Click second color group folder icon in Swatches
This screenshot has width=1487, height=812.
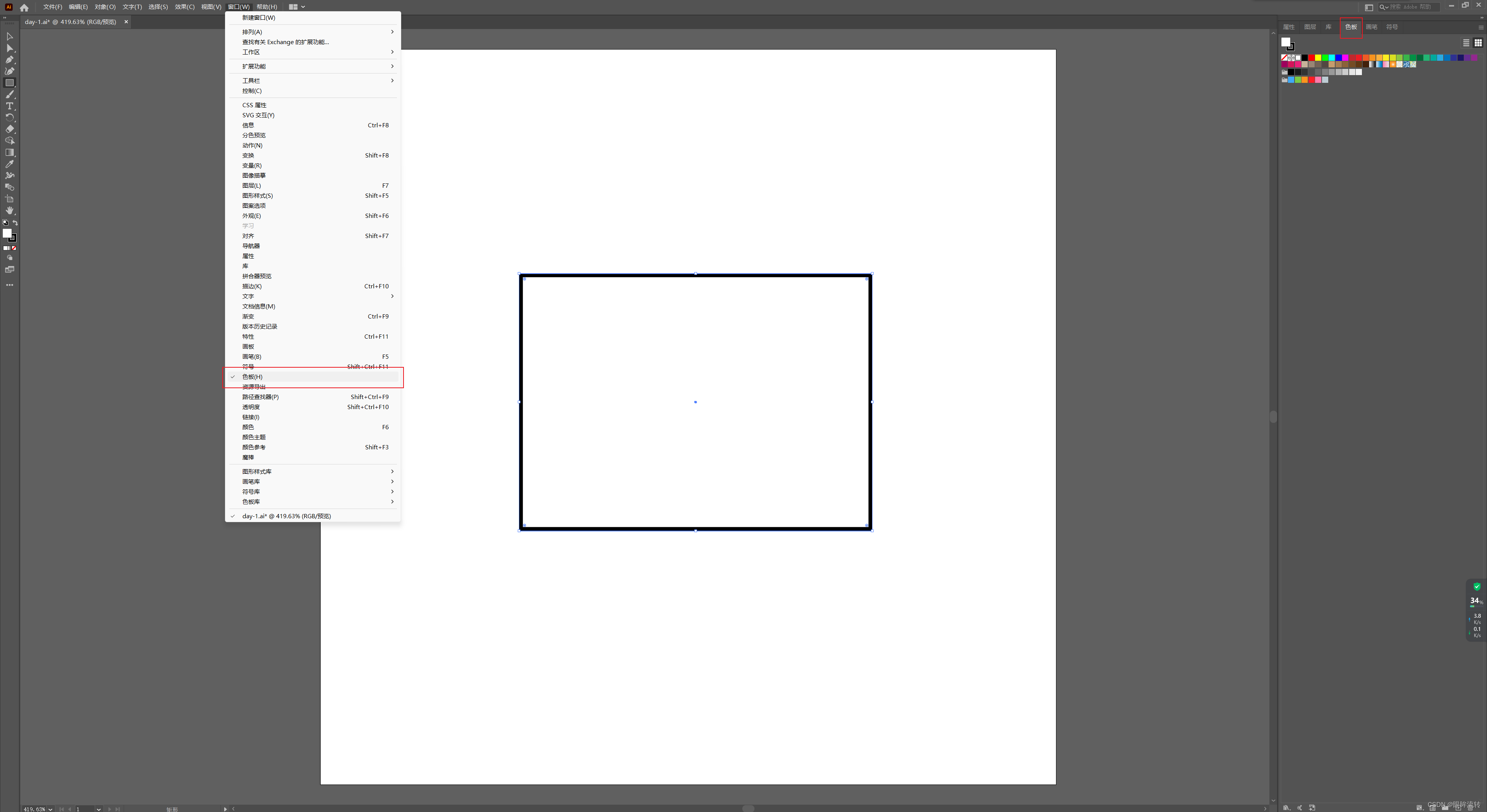click(x=1284, y=80)
